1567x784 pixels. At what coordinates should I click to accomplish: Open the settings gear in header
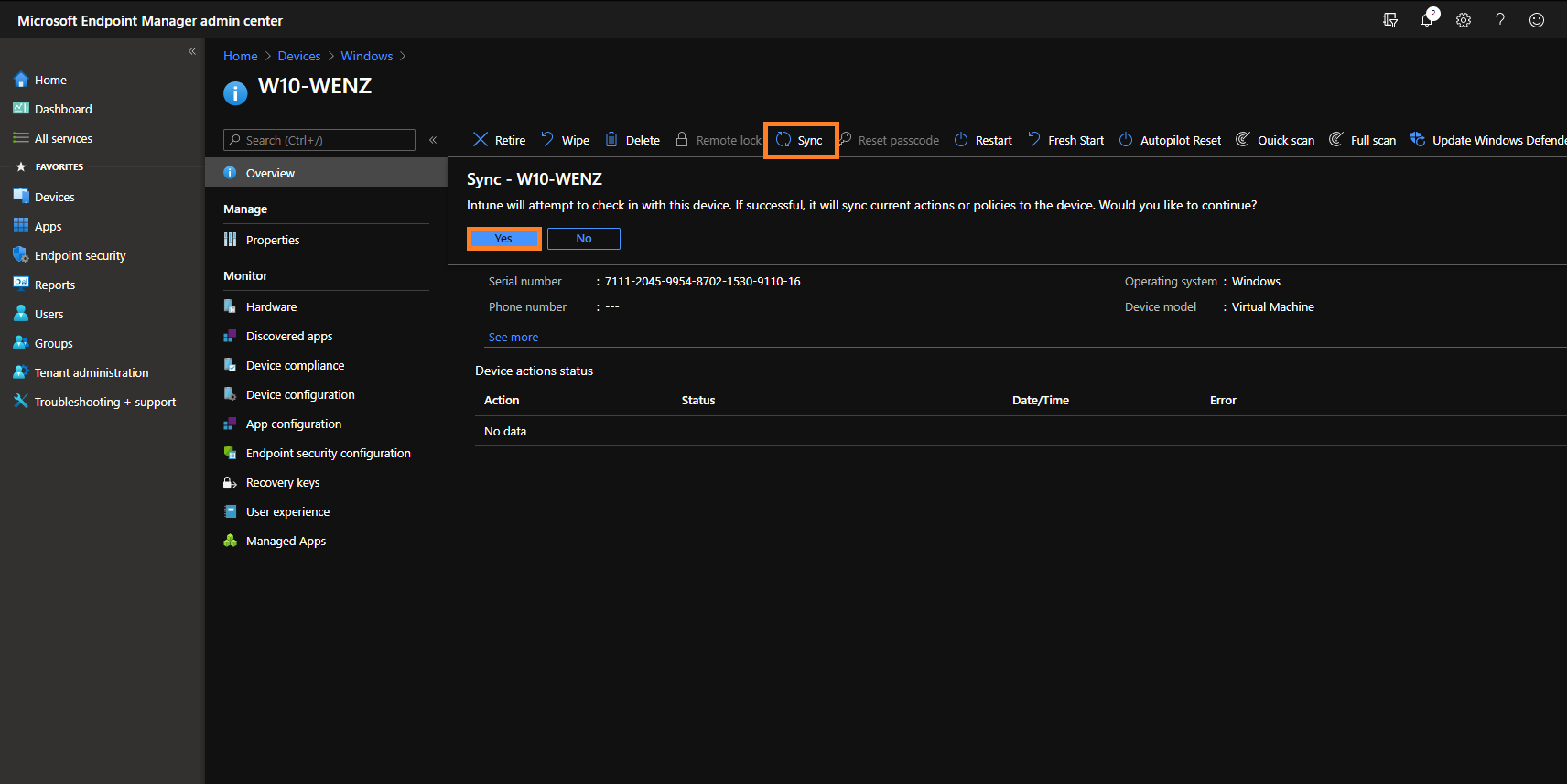[1464, 20]
